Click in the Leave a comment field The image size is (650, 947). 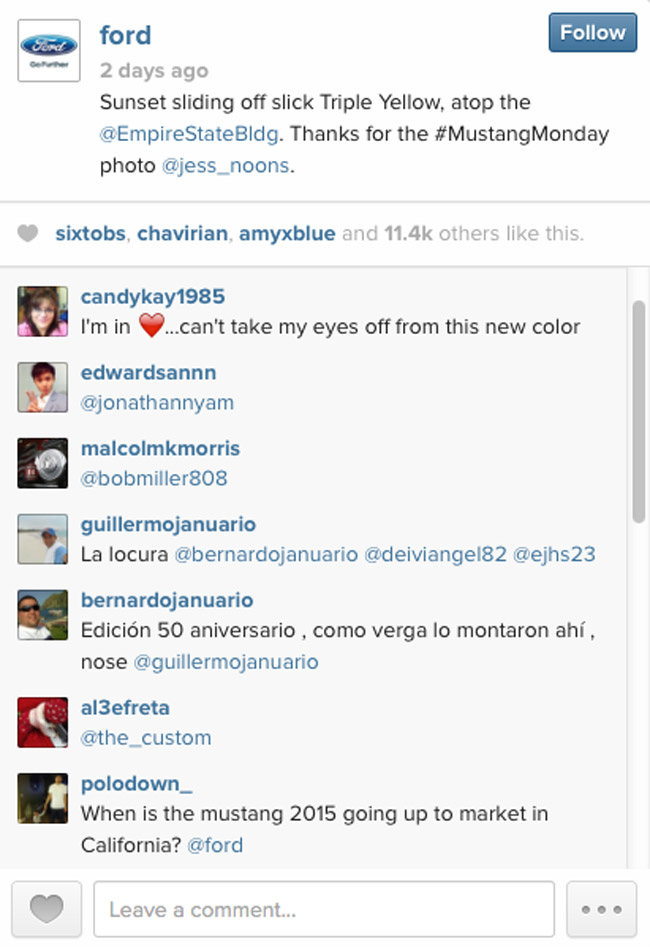click(324, 909)
